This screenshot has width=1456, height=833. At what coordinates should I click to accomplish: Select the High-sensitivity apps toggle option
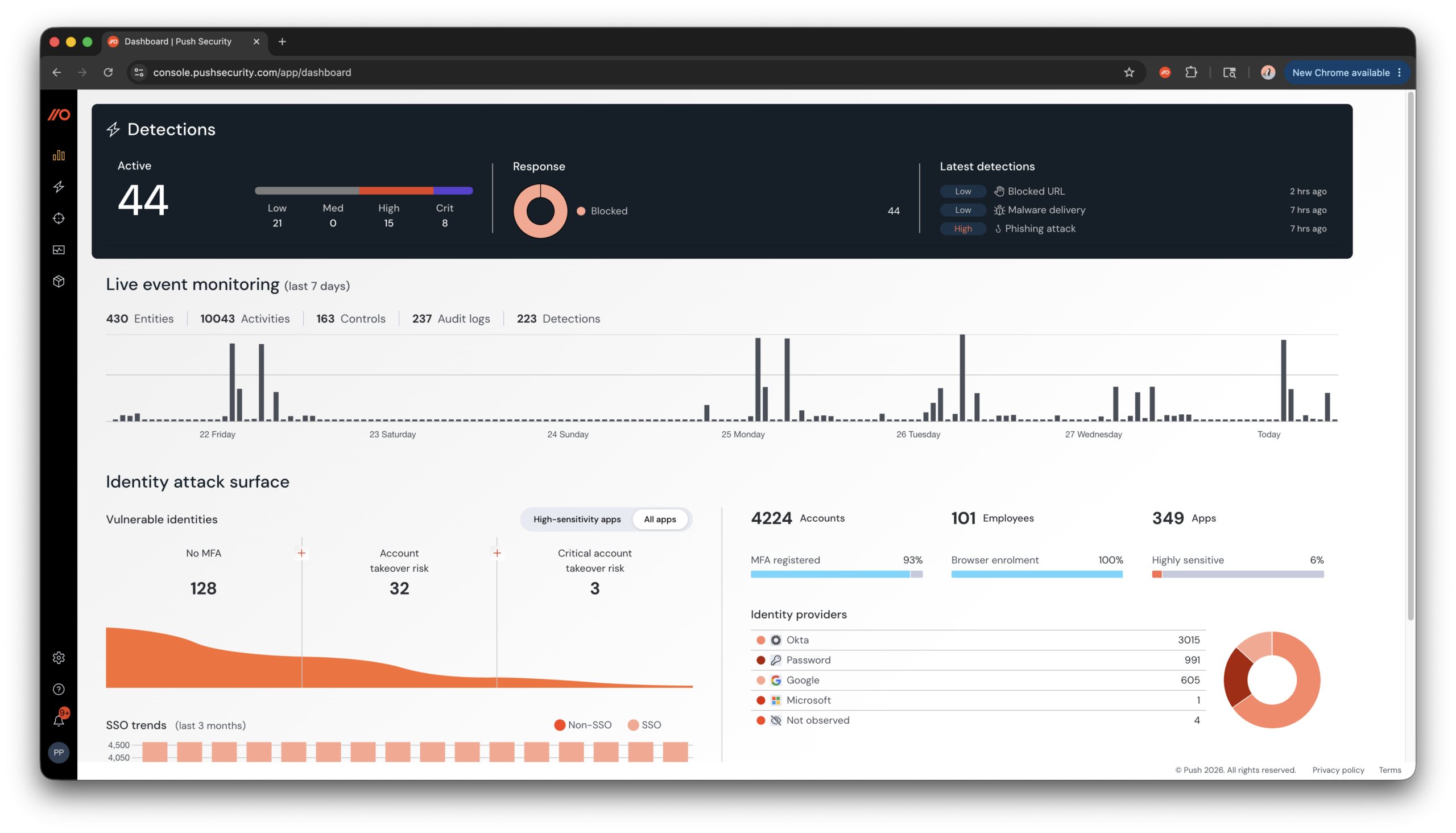[x=577, y=519]
